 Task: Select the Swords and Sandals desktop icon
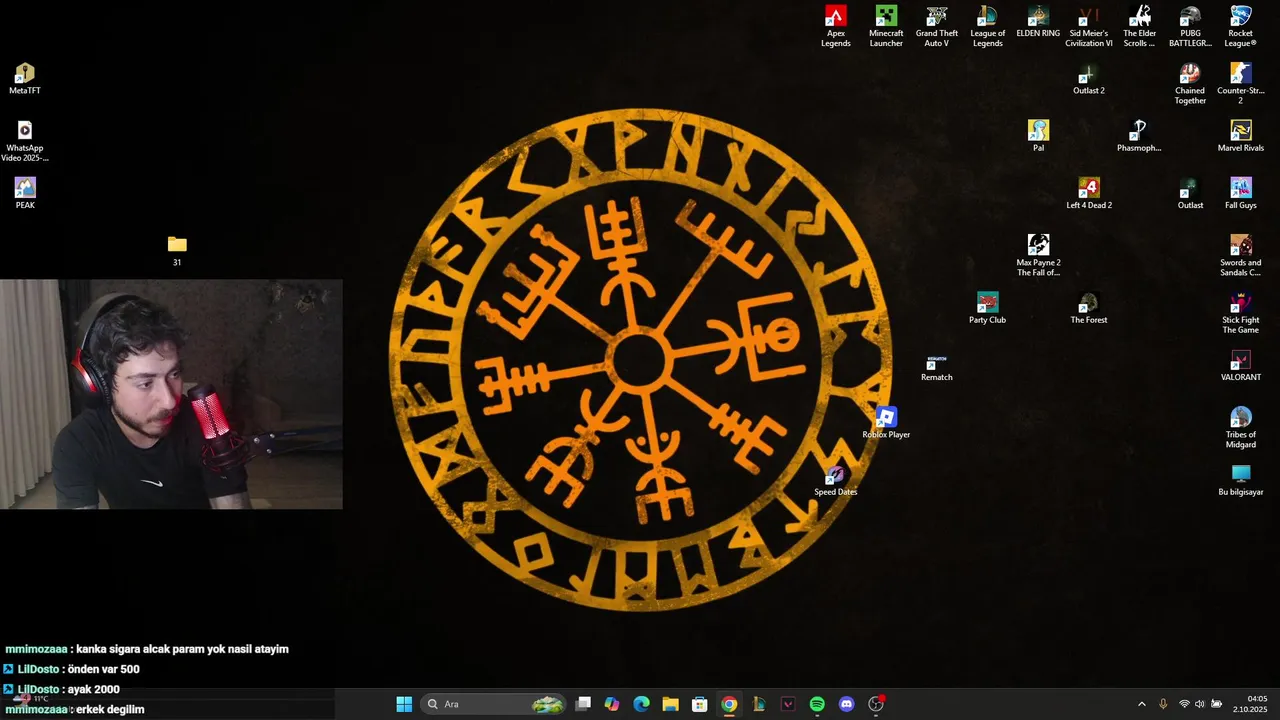point(1241,256)
